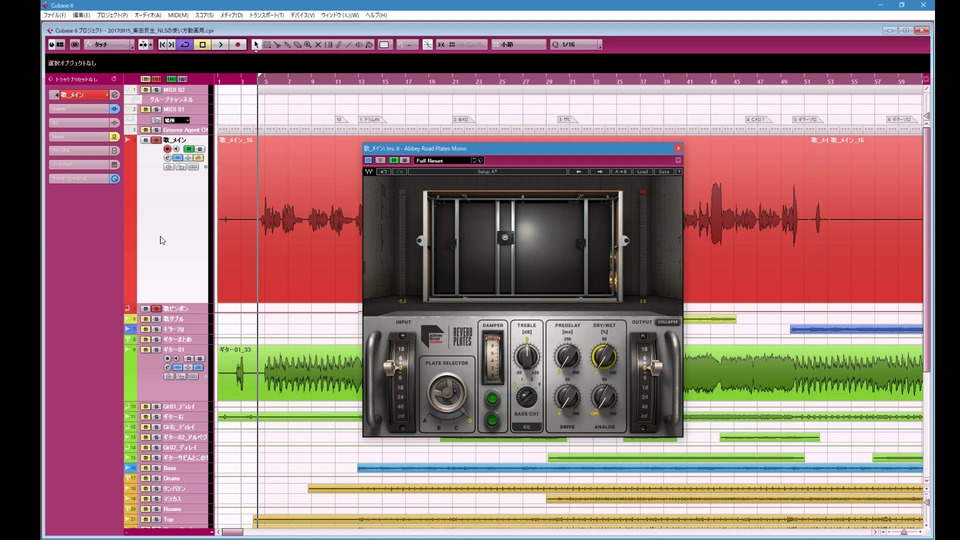Image resolution: width=960 pixels, height=540 pixels.
Task: Click the Play transport button
Action: [x=221, y=45]
